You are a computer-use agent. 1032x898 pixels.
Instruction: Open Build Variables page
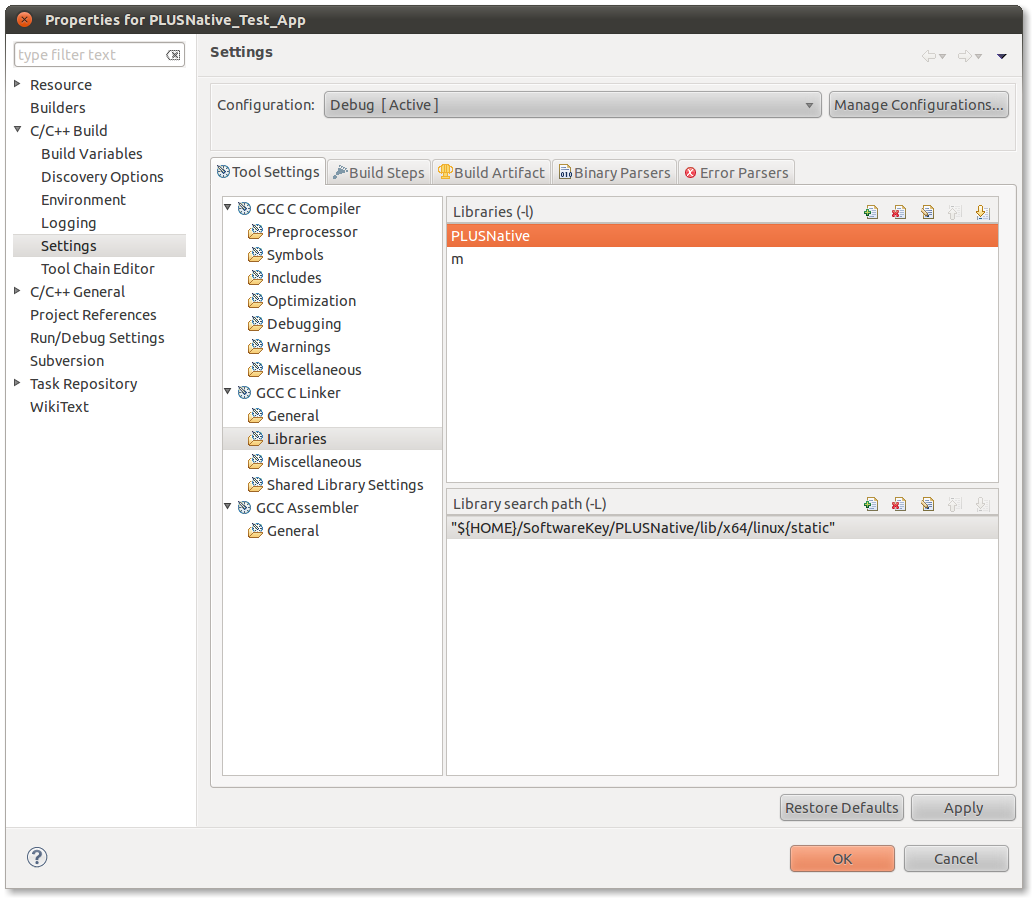pyautogui.click(x=91, y=154)
